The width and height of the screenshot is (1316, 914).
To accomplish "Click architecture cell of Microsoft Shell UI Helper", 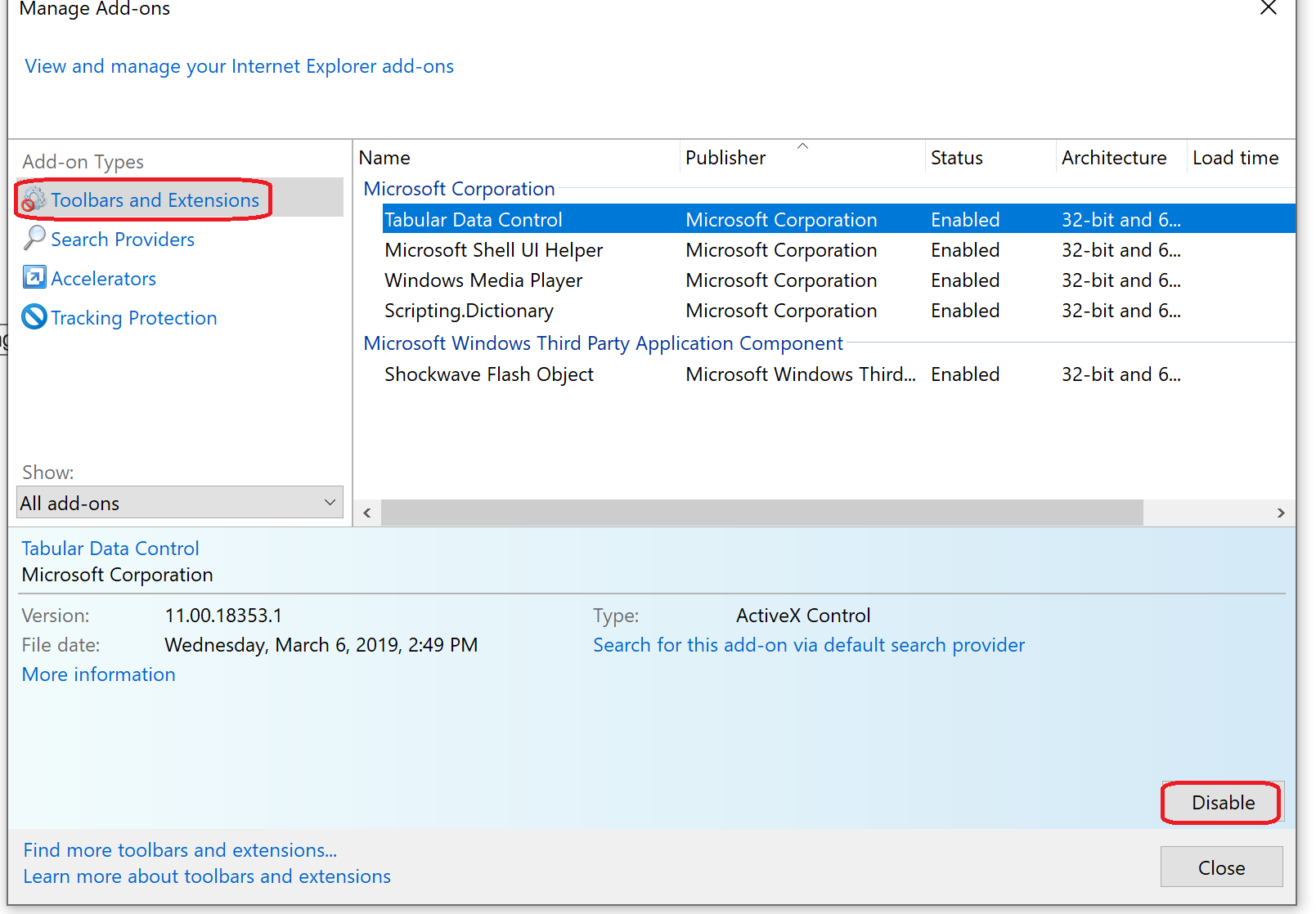I will 1121,250.
